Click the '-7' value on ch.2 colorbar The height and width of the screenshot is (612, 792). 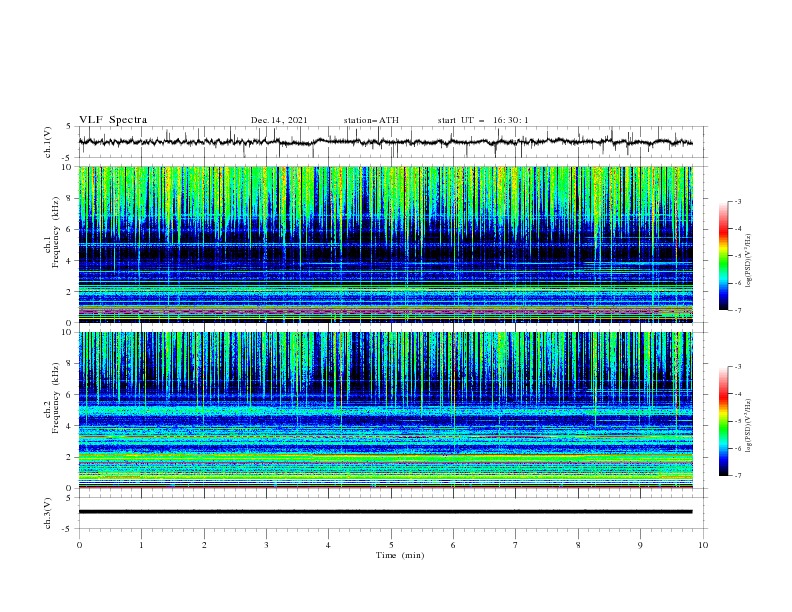[x=737, y=475]
